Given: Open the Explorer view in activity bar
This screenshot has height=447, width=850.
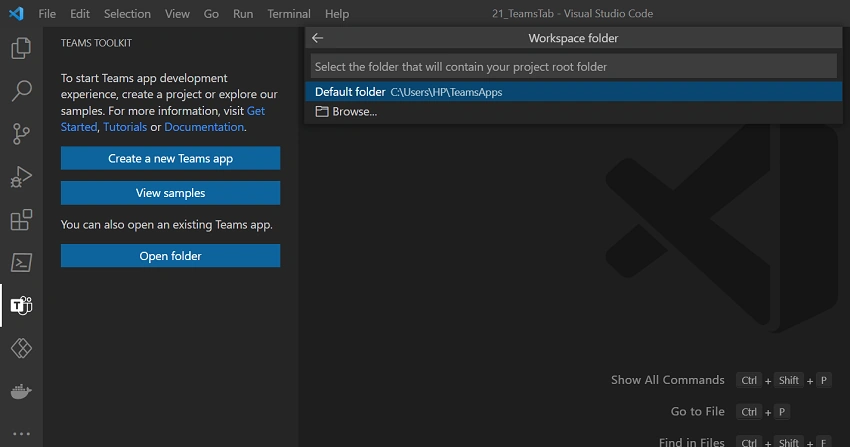Looking at the screenshot, I should (x=21, y=48).
